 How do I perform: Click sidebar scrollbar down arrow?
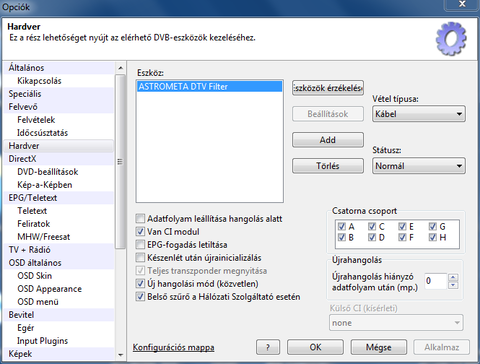tap(120, 355)
